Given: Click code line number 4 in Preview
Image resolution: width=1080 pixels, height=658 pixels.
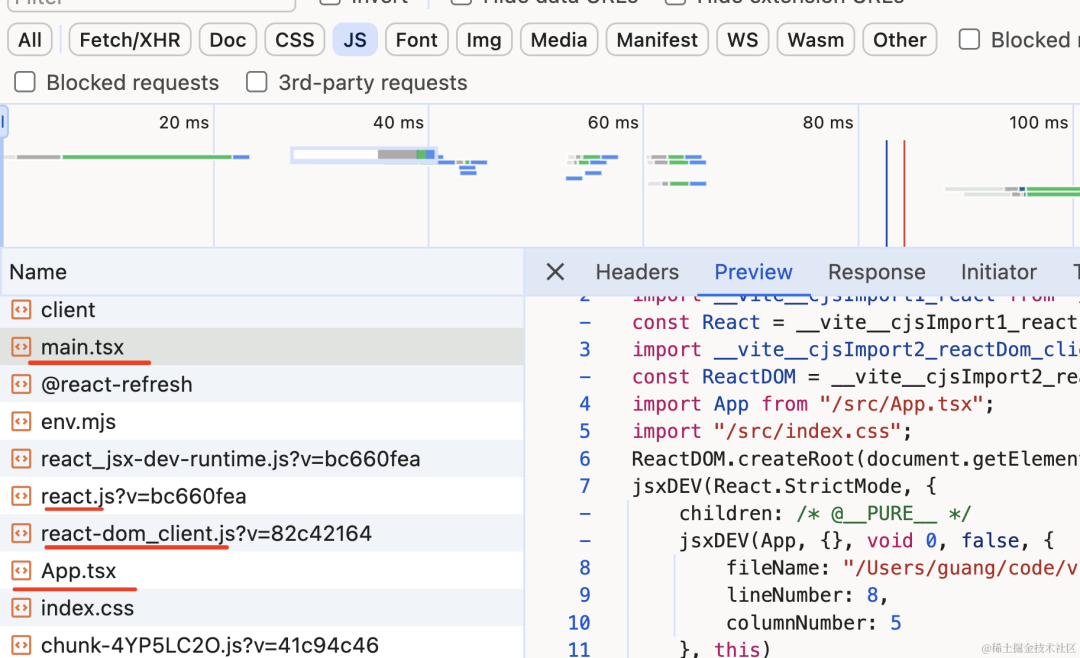Looking at the screenshot, I should (584, 403).
